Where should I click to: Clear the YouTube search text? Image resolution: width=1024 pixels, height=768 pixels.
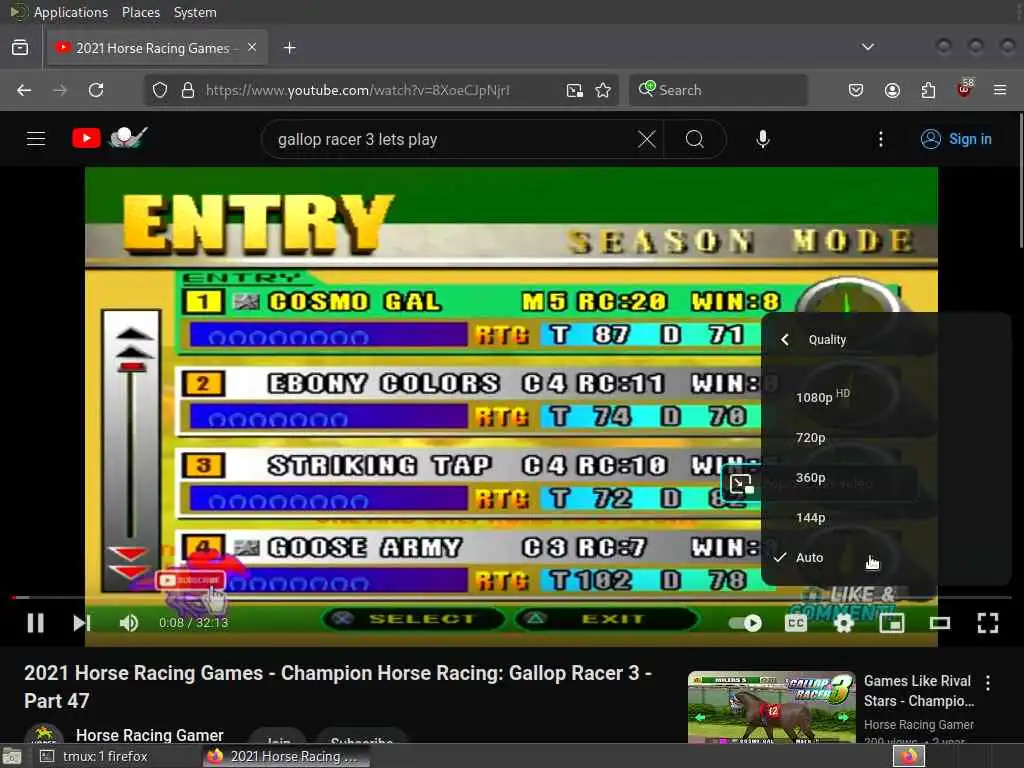coord(647,138)
